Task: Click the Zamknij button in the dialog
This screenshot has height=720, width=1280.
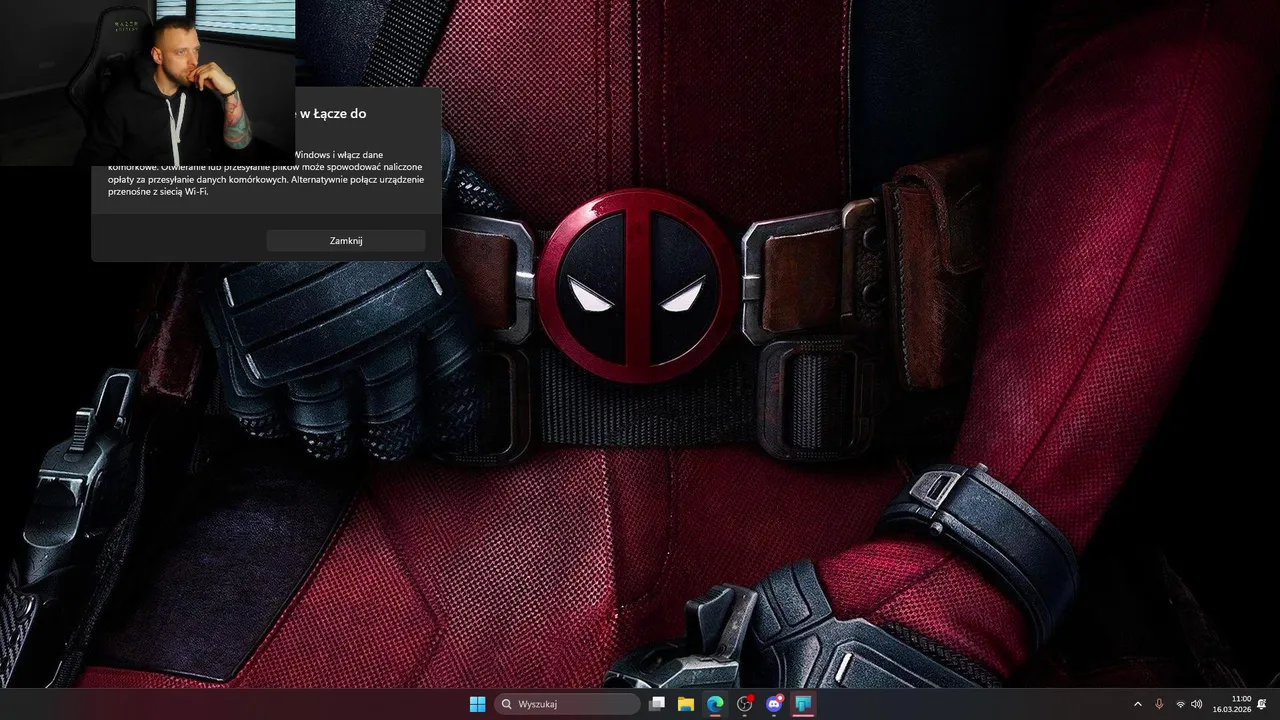Action: [346, 241]
